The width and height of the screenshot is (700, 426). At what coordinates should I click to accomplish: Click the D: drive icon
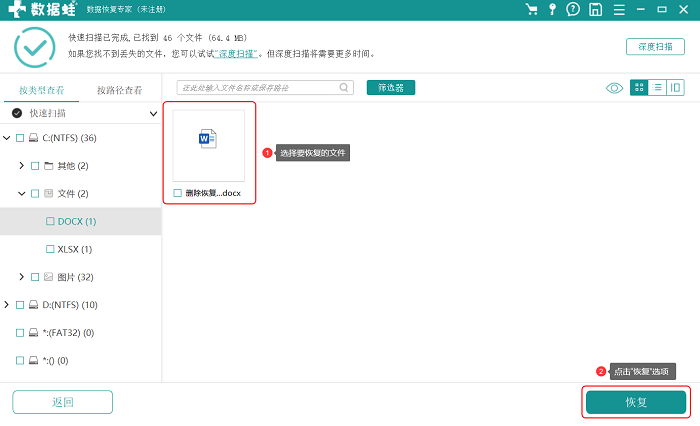[33, 305]
